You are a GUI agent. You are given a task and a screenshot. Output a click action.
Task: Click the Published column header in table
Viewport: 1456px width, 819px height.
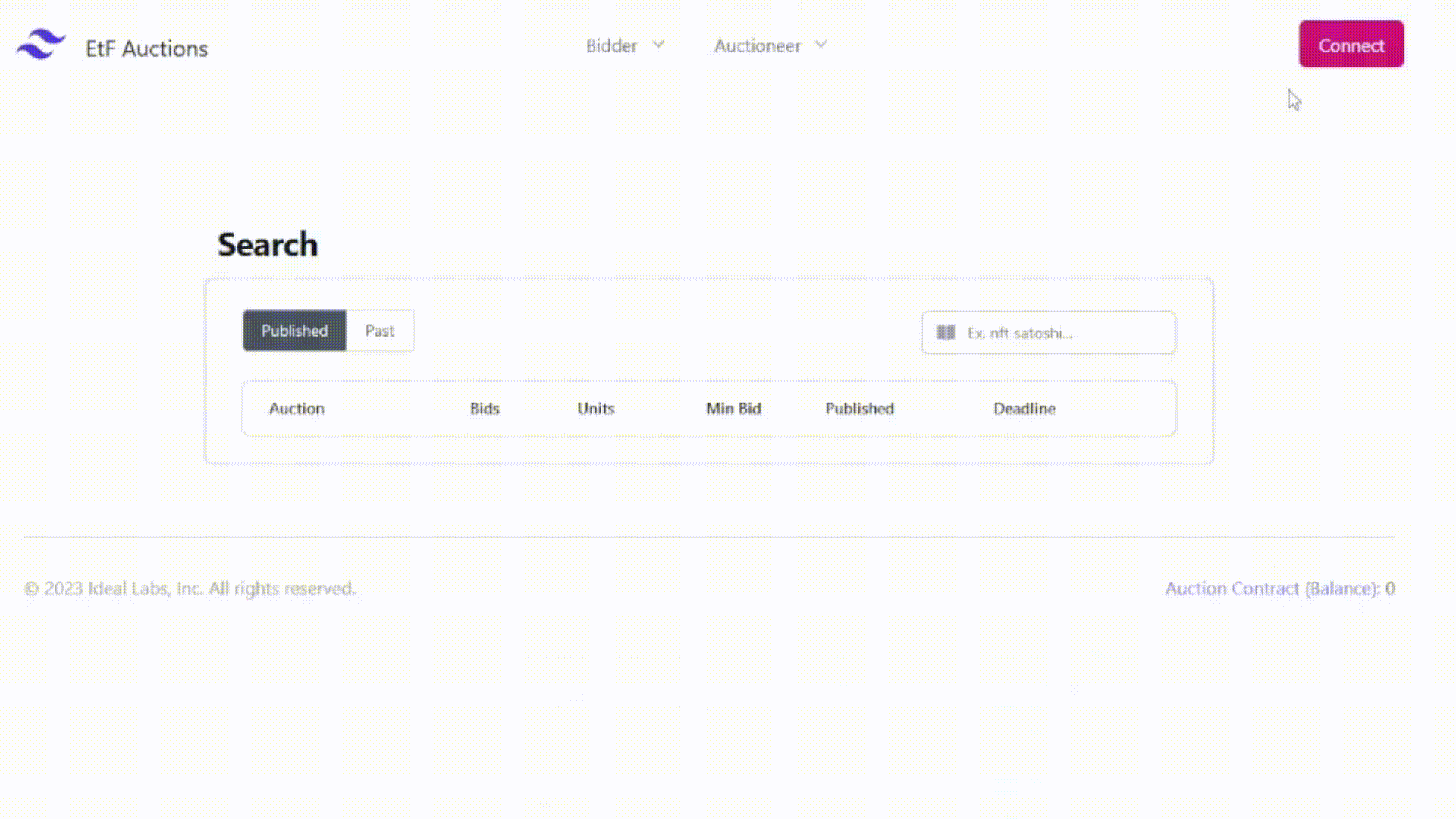(x=859, y=409)
